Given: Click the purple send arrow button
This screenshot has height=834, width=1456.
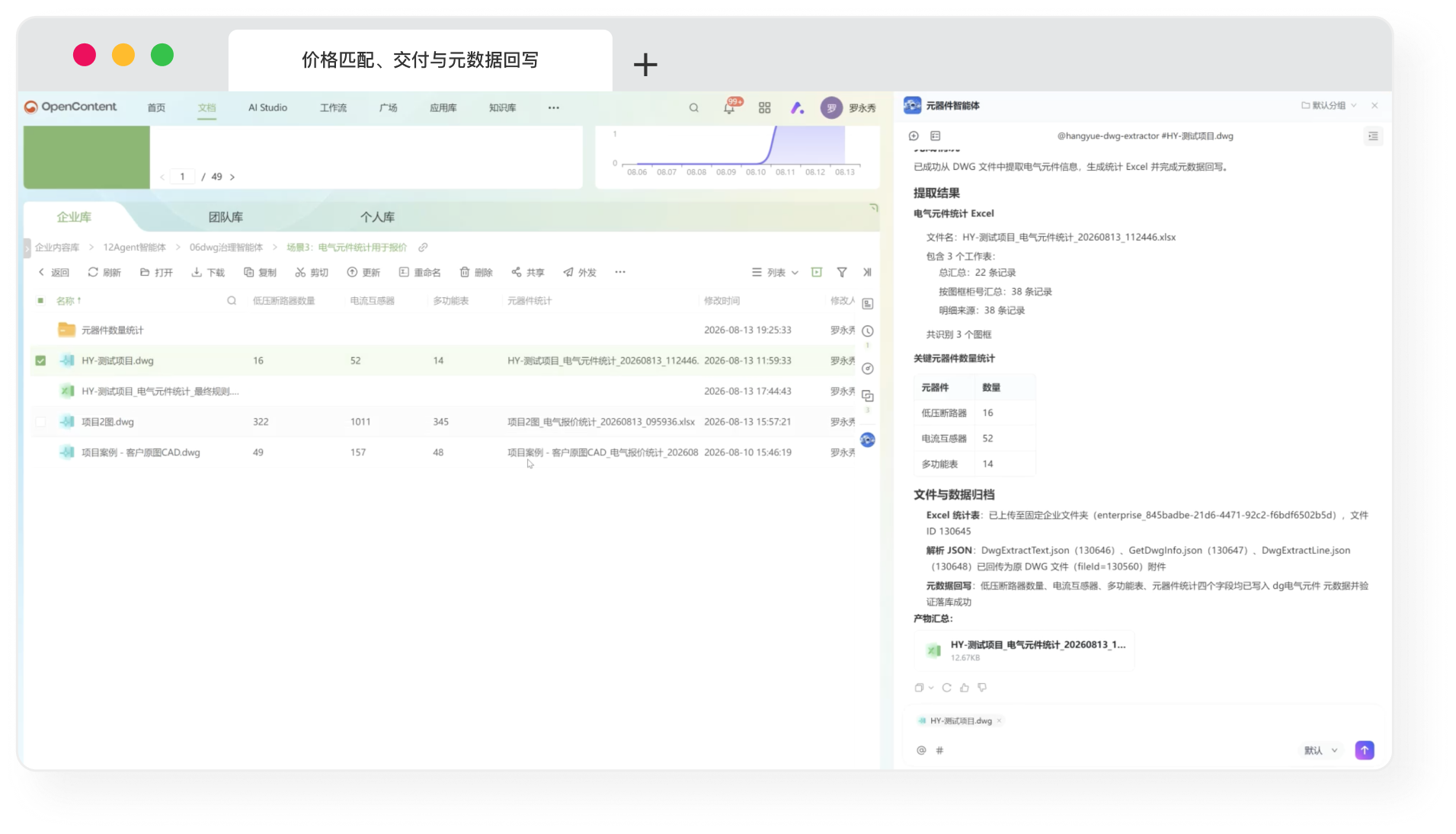Looking at the screenshot, I should (1365, 750).
